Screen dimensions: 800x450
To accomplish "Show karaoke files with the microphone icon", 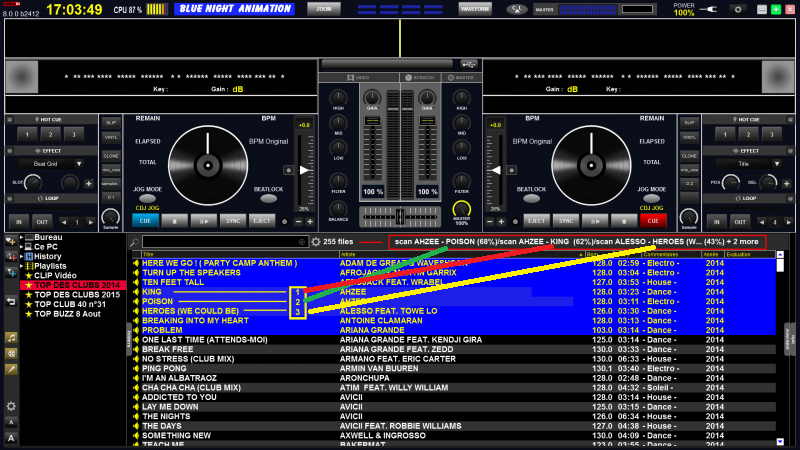I will (x=11, y=369).
